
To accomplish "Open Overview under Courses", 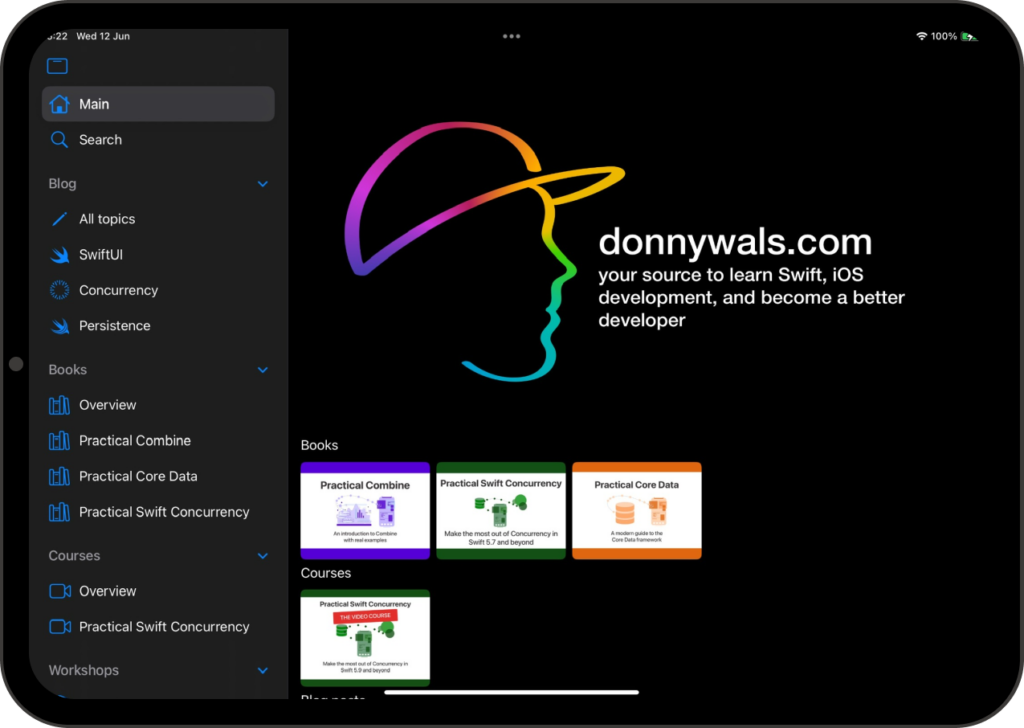I will point(158,591).
